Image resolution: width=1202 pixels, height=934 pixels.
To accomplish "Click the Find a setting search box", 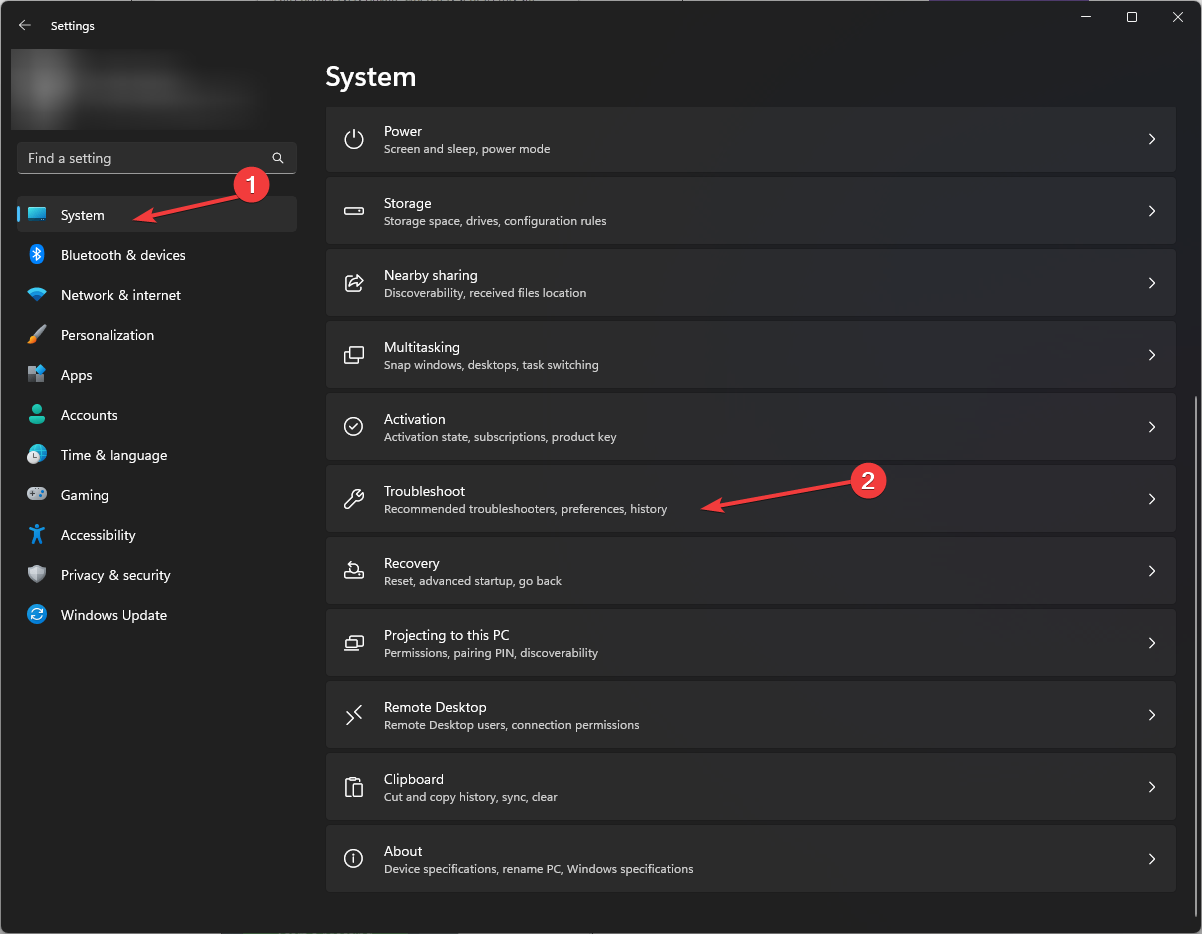I will pyautogui.click(x=145, y=158).
